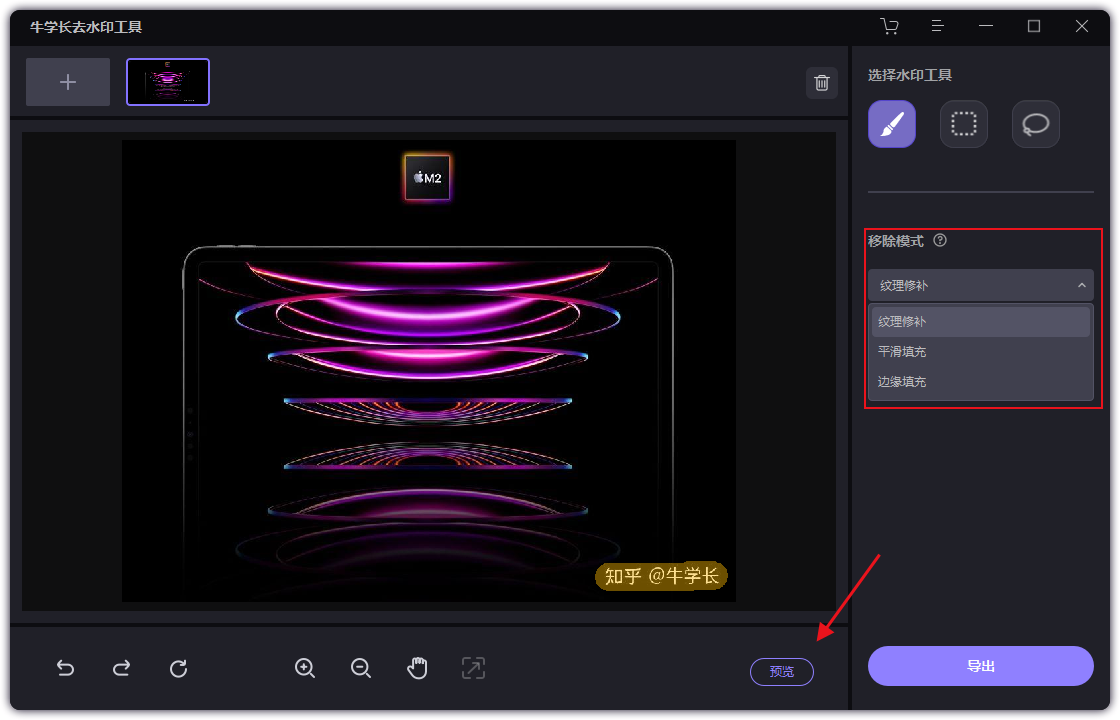
Task: Click the fit-to-screen icon
Action: point(474,668)
